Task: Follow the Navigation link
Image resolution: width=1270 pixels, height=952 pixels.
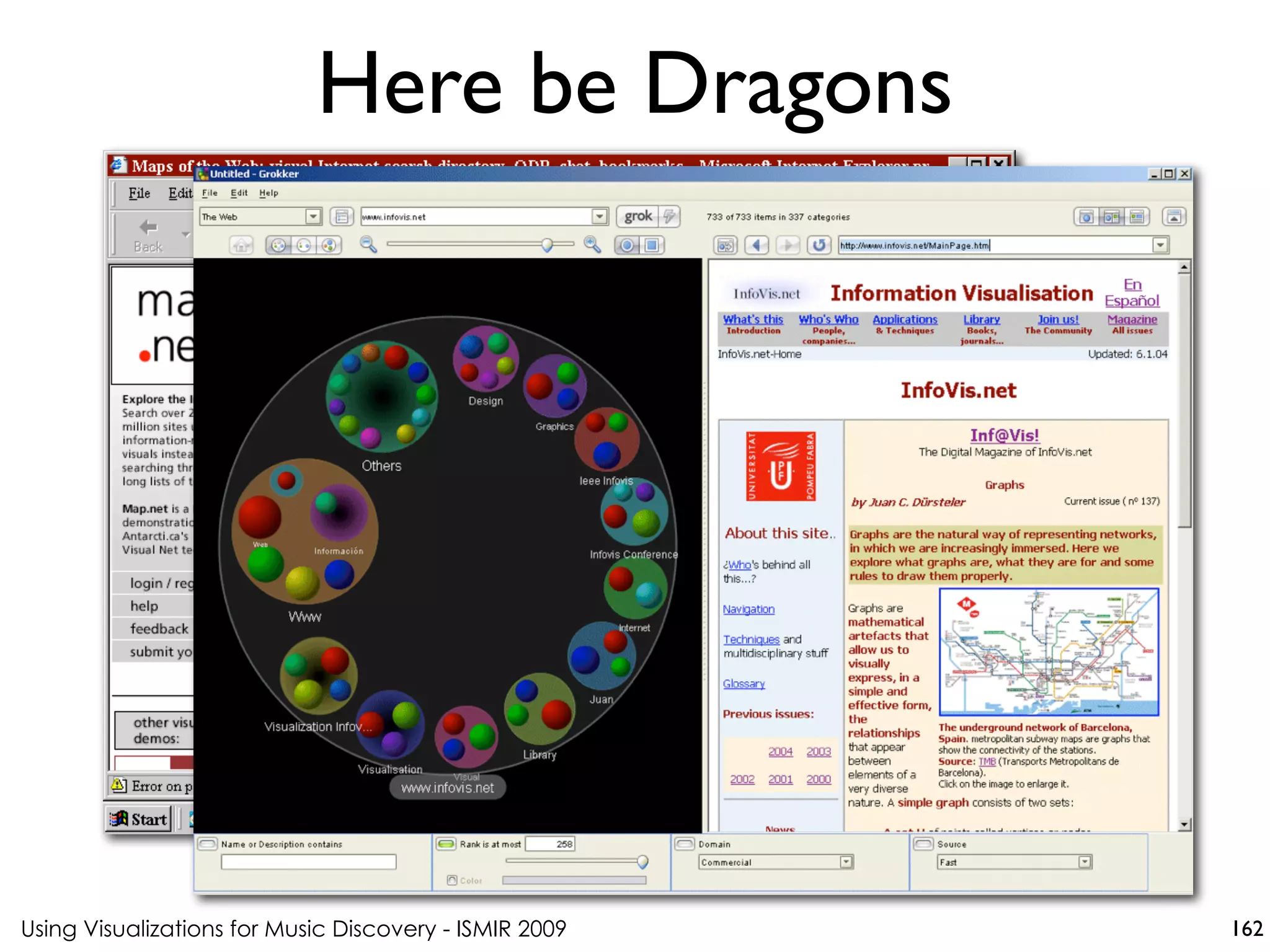Action: pyautogui.click(x=748, y=609)
